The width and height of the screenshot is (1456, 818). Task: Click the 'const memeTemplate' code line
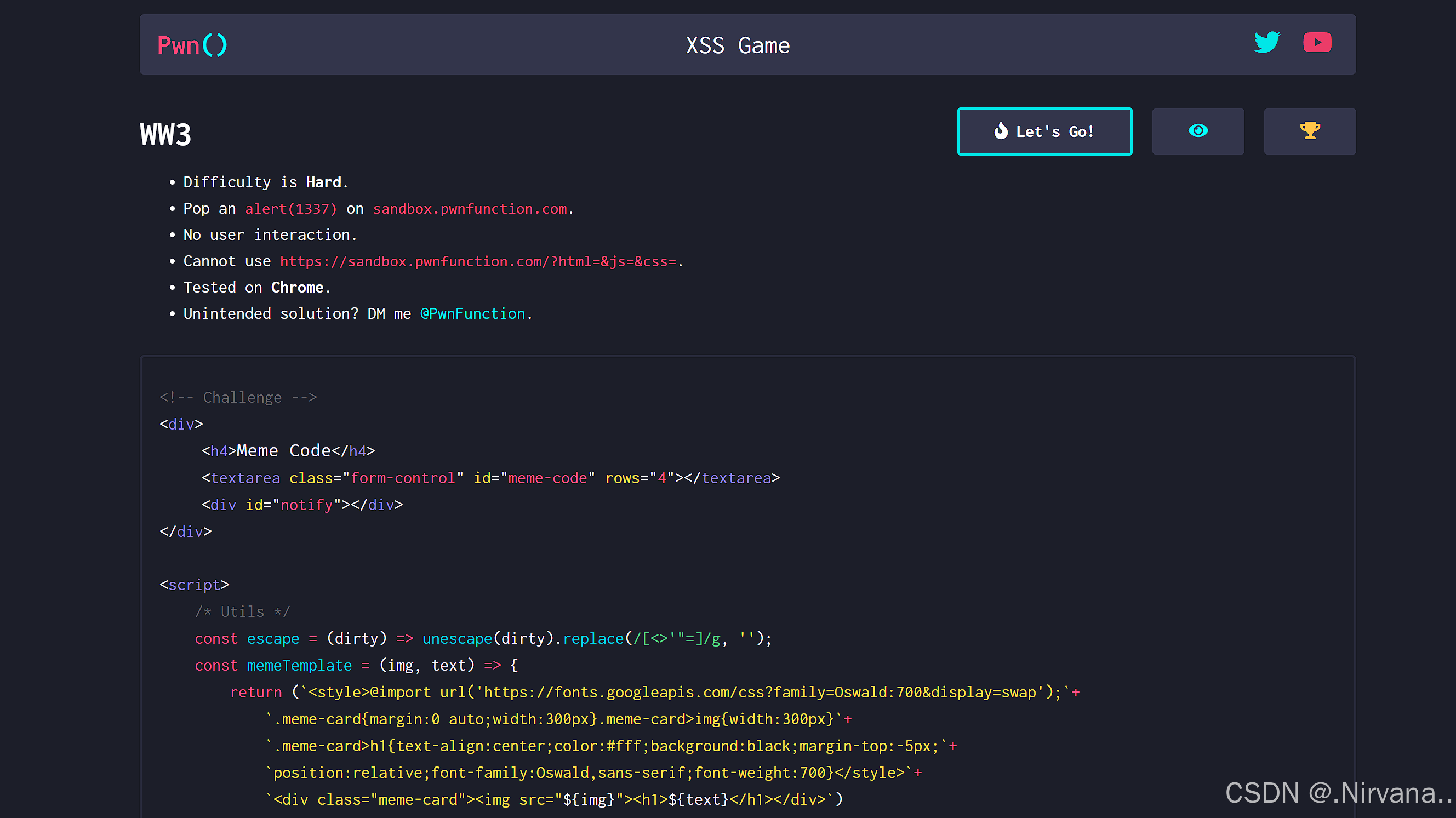[x=356, y=665]
